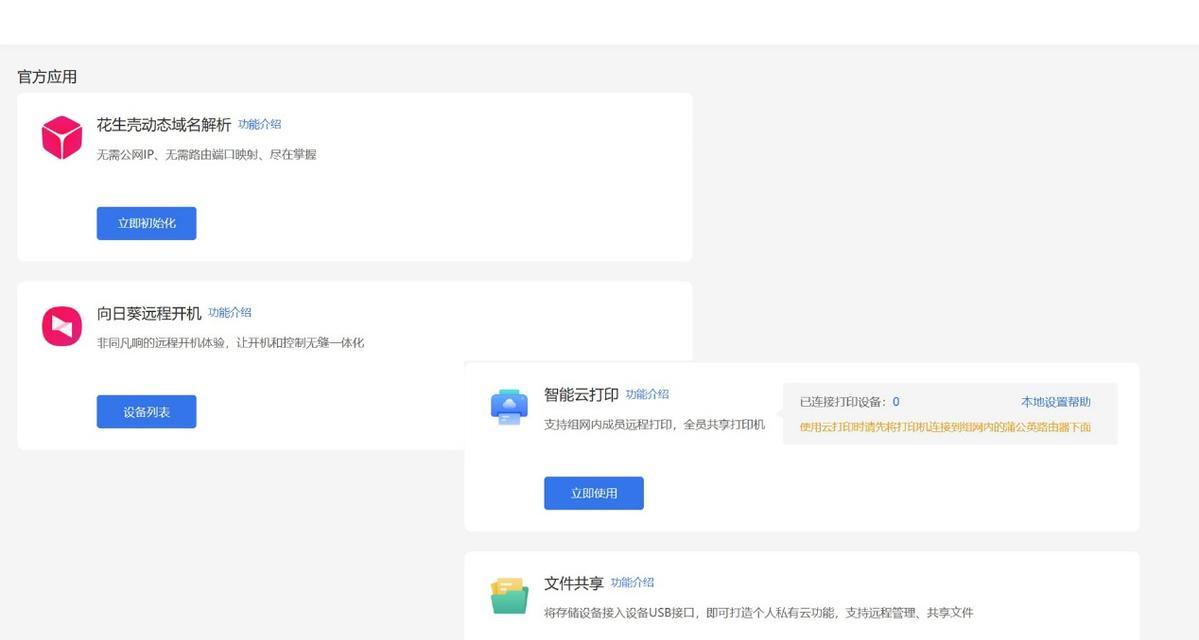Click the 将存储设备接入设备USB接口 description
Screen dimensions: 1199x640
[758, 612]
